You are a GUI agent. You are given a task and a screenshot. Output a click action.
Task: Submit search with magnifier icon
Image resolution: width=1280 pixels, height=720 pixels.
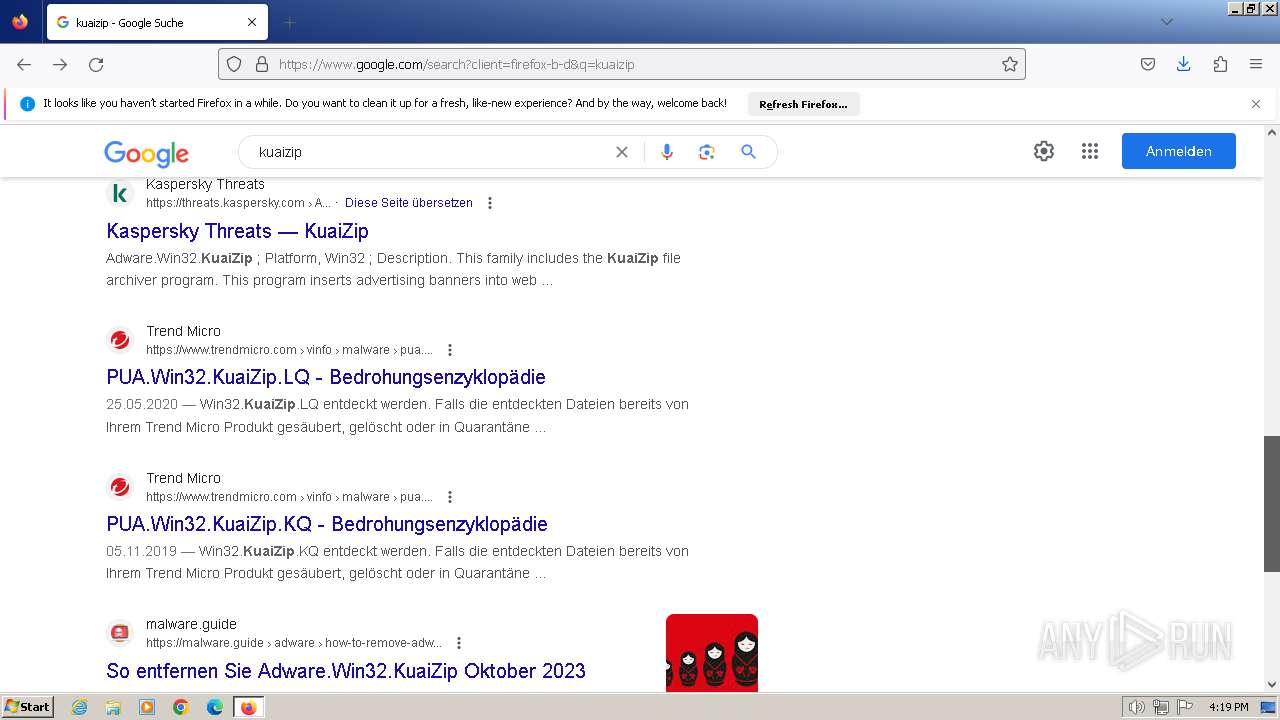pos(748,152)
